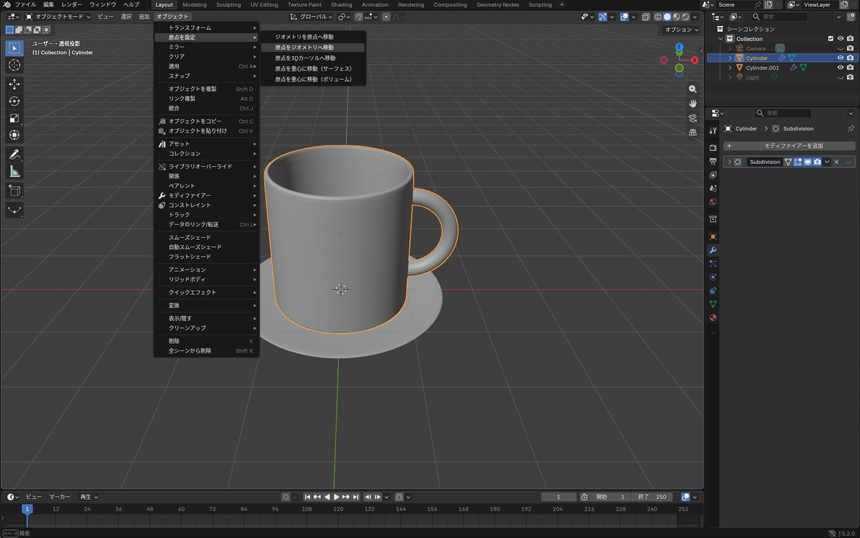Screen dimensions: 860x538
Task: Expand the Cylinder.001 tree item
Action: click(730, 67)
